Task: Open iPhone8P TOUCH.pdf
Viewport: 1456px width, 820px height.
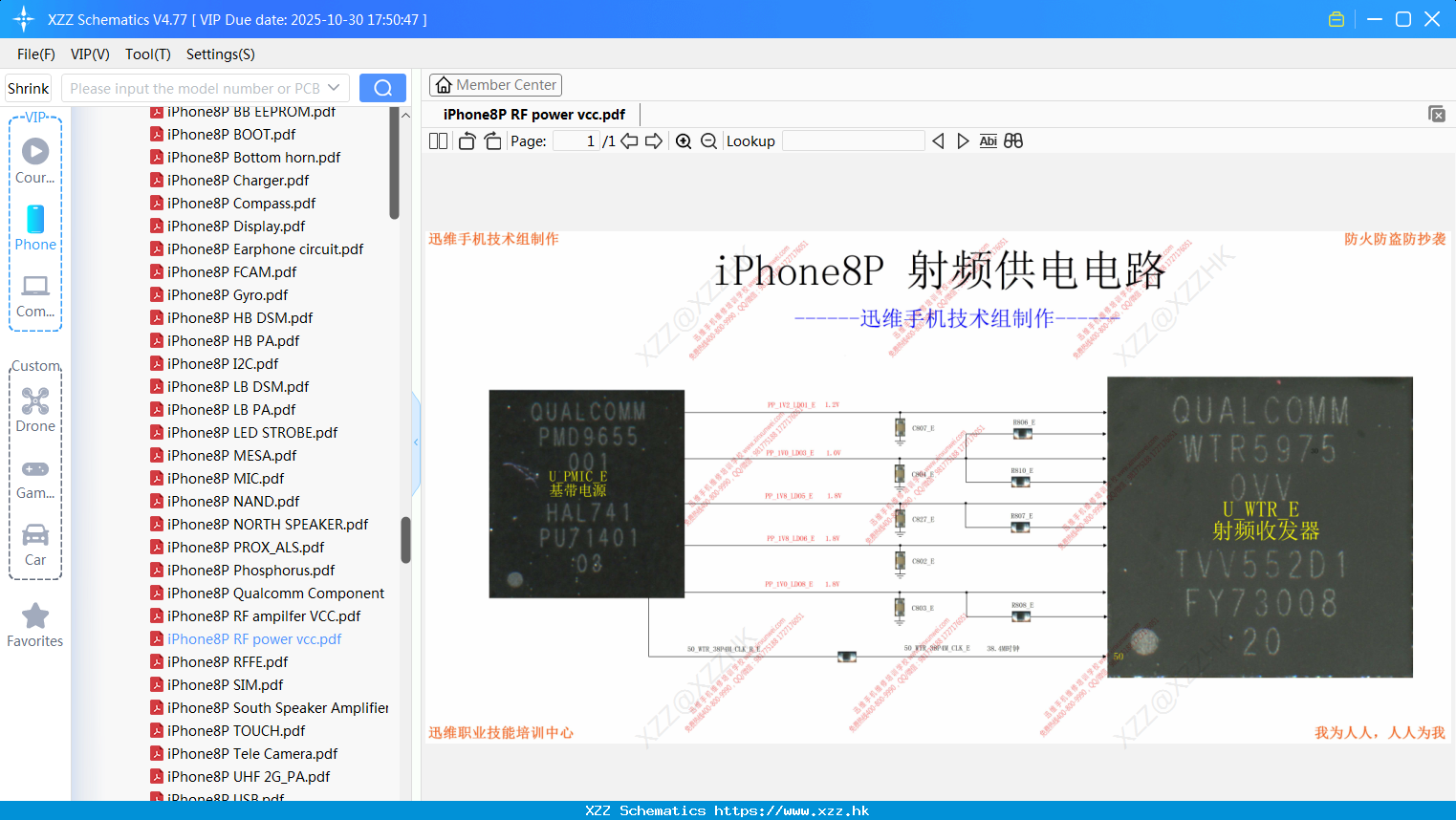Action: 236,731
